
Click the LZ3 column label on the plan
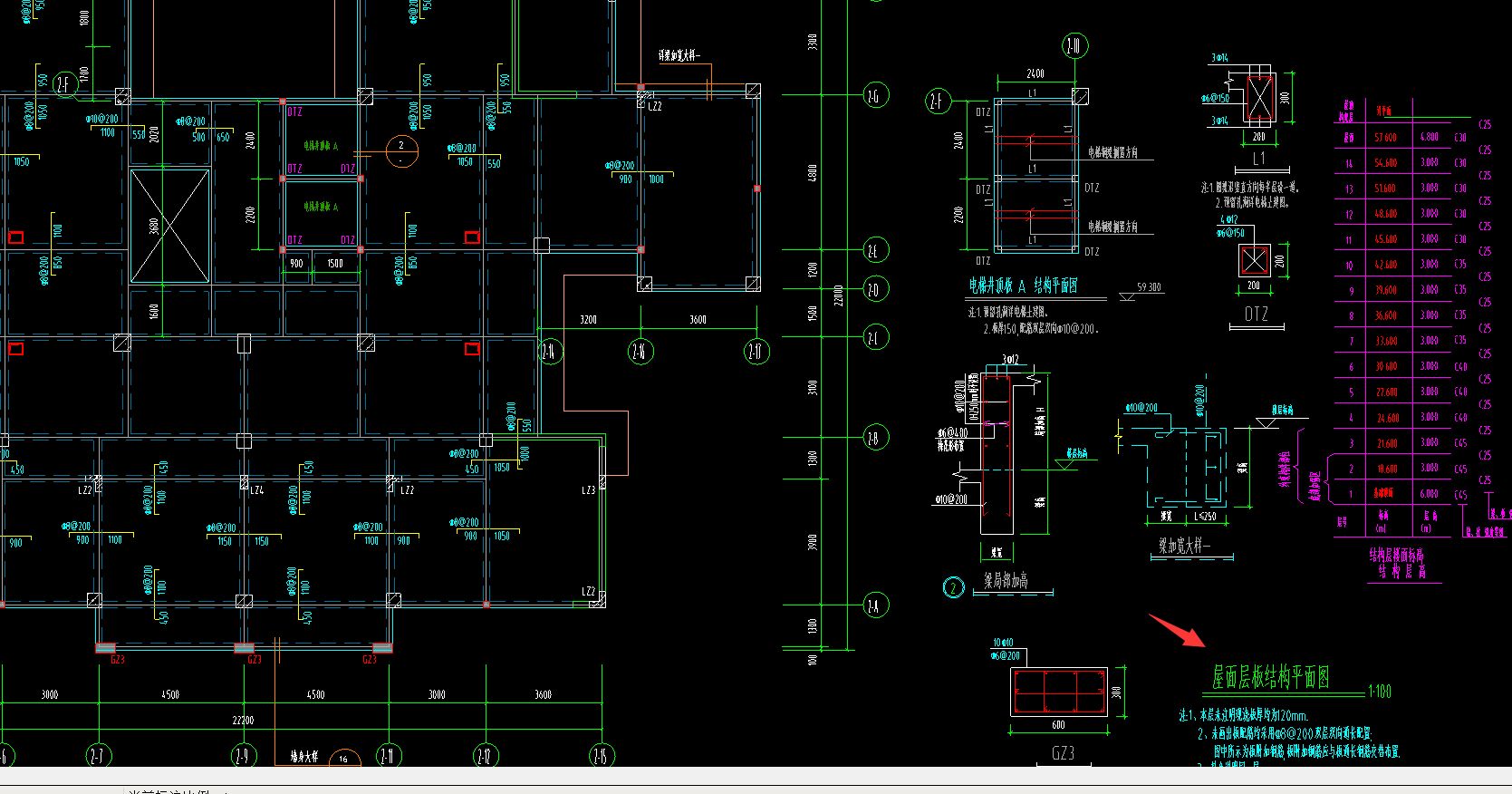[589, 490]
